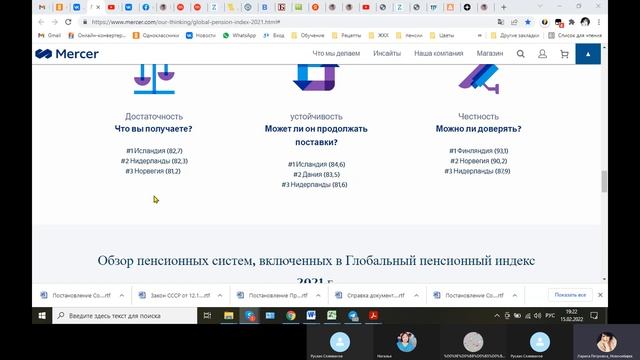
Task: Open the Наша компания menu
Action: 439,53
